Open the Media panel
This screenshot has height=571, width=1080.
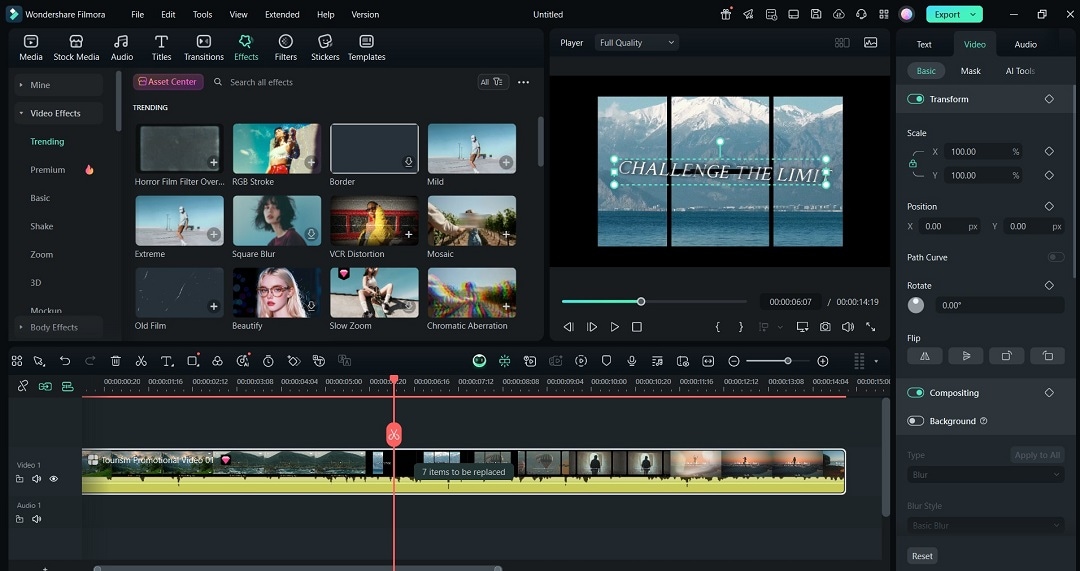tap(30, 48)
